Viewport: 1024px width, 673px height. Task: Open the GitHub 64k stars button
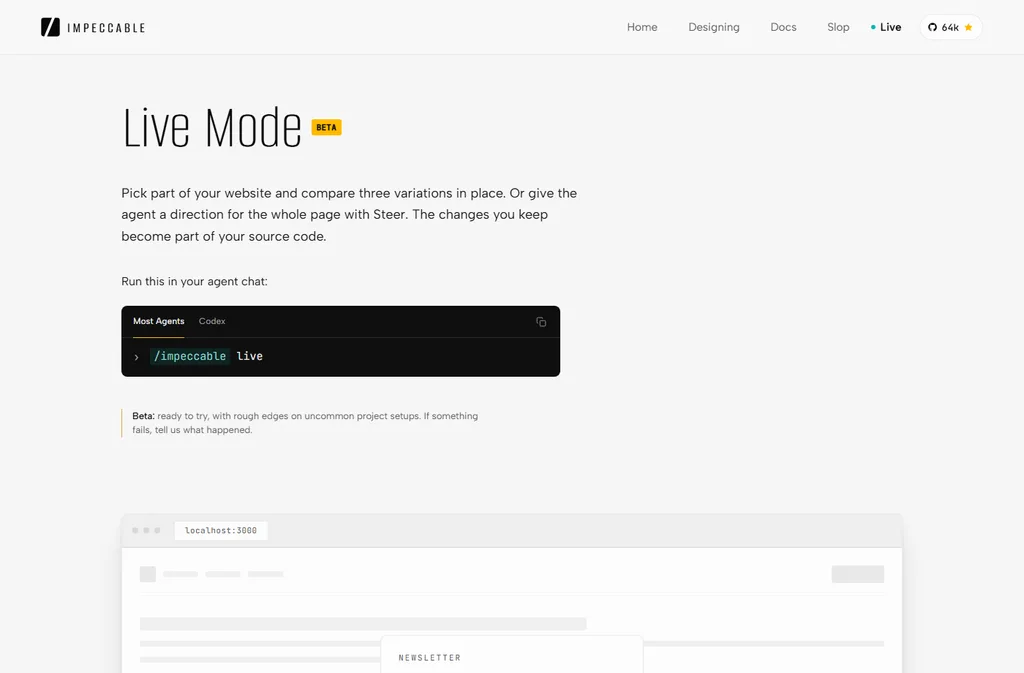coord(951,27)
